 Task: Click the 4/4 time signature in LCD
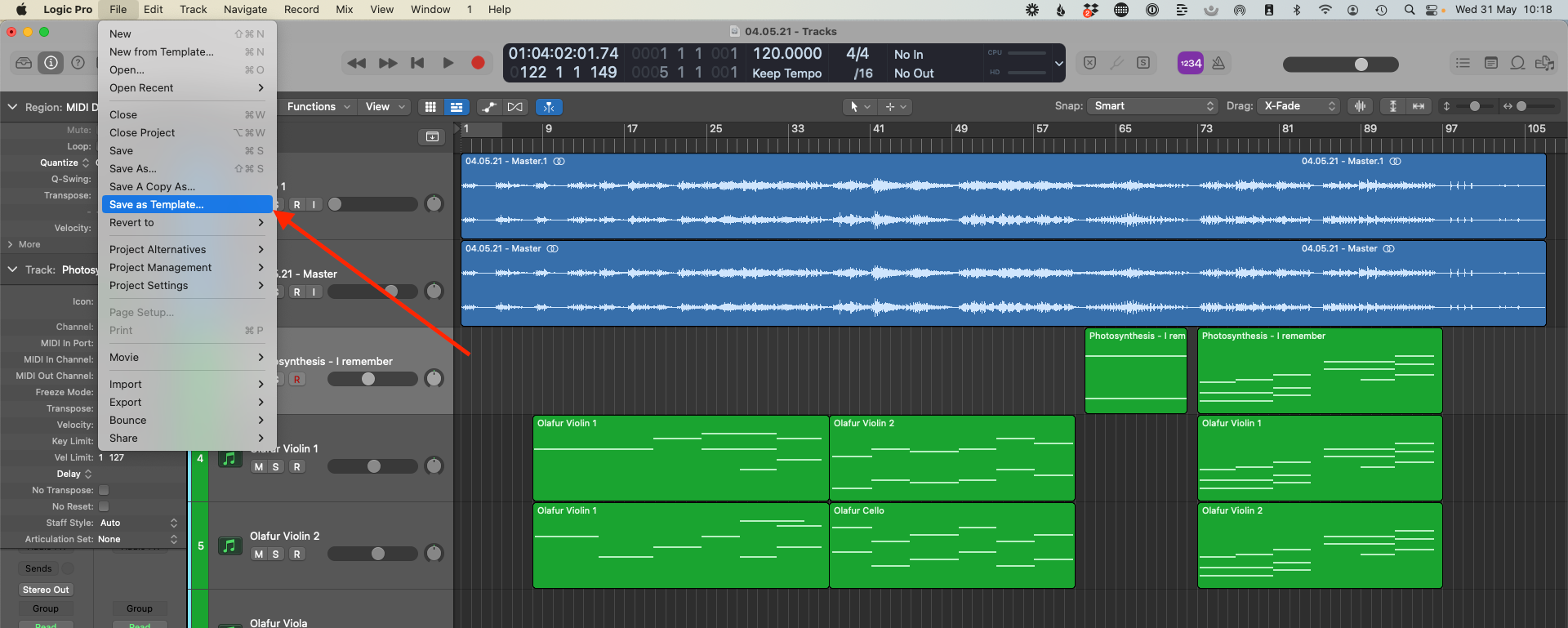click(857, 53)
